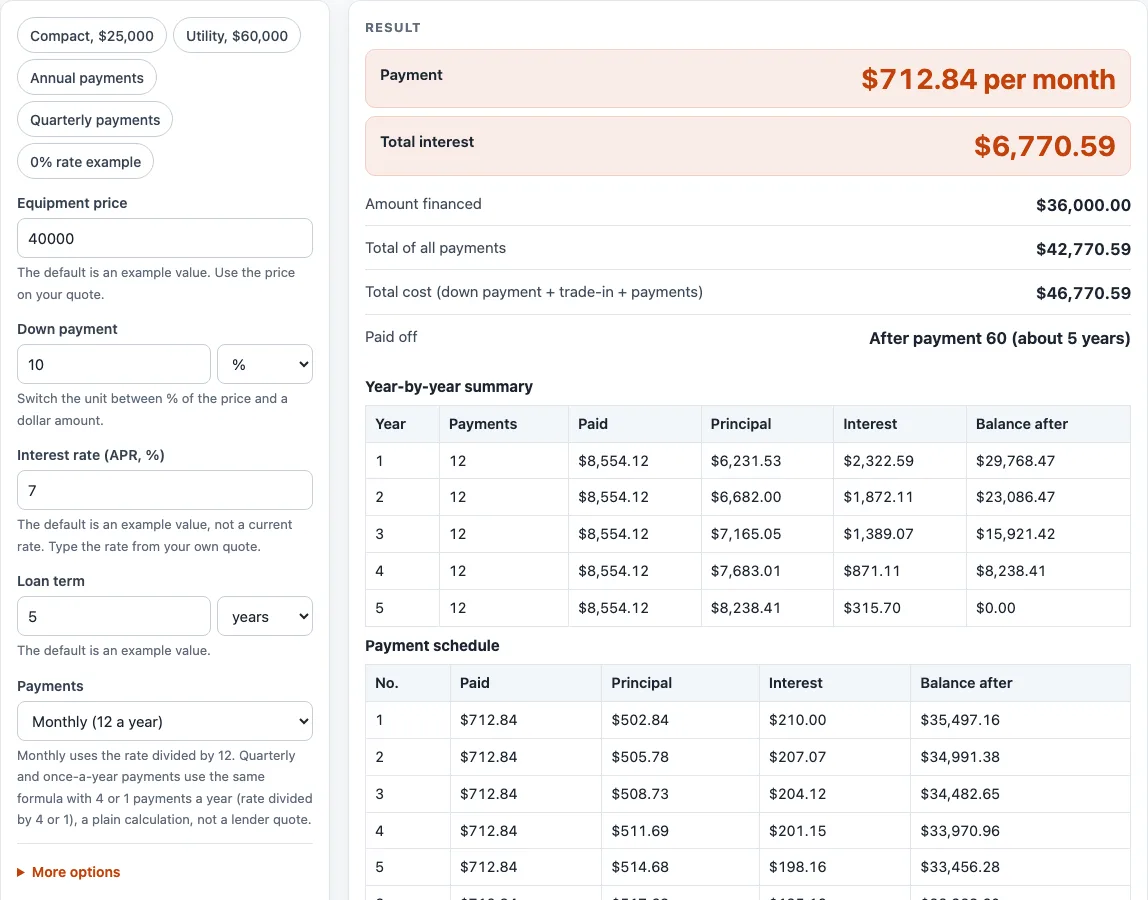Click the Payments column header in summary
The image size is (1148, 900).
pos(482,423)
